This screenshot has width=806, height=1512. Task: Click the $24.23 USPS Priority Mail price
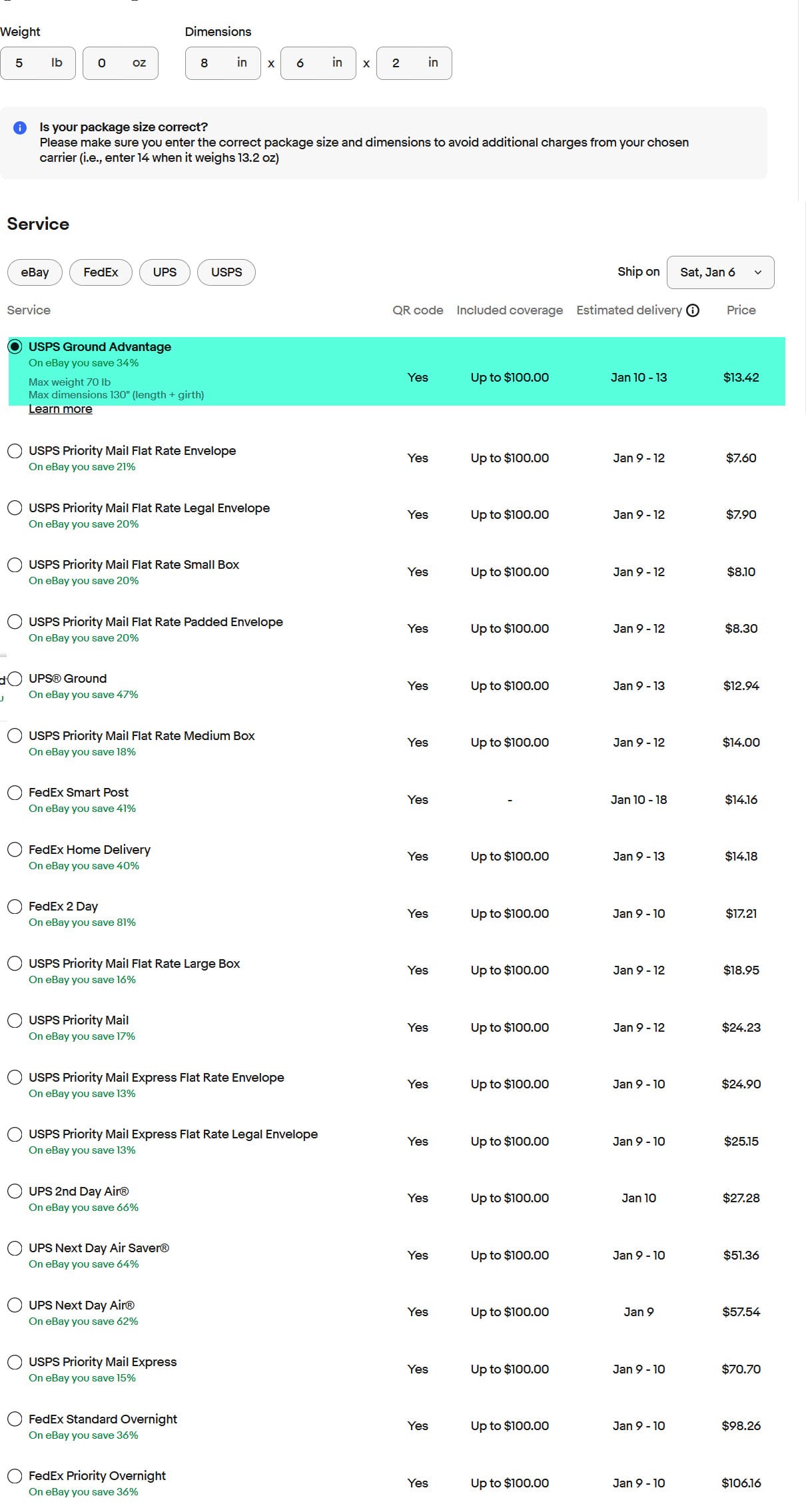pos(741,1028)
